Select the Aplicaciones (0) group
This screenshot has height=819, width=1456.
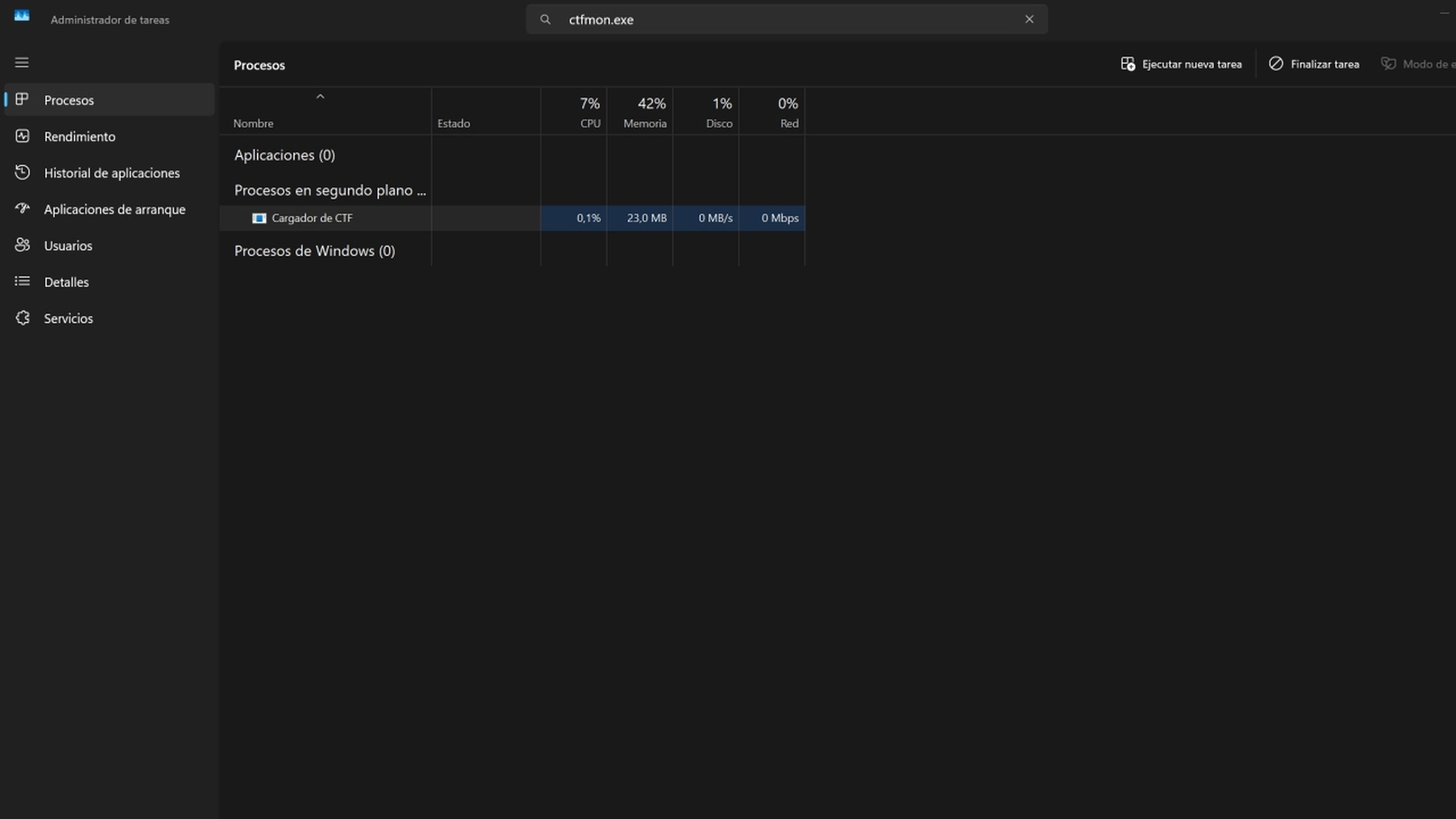click(285, 155)
